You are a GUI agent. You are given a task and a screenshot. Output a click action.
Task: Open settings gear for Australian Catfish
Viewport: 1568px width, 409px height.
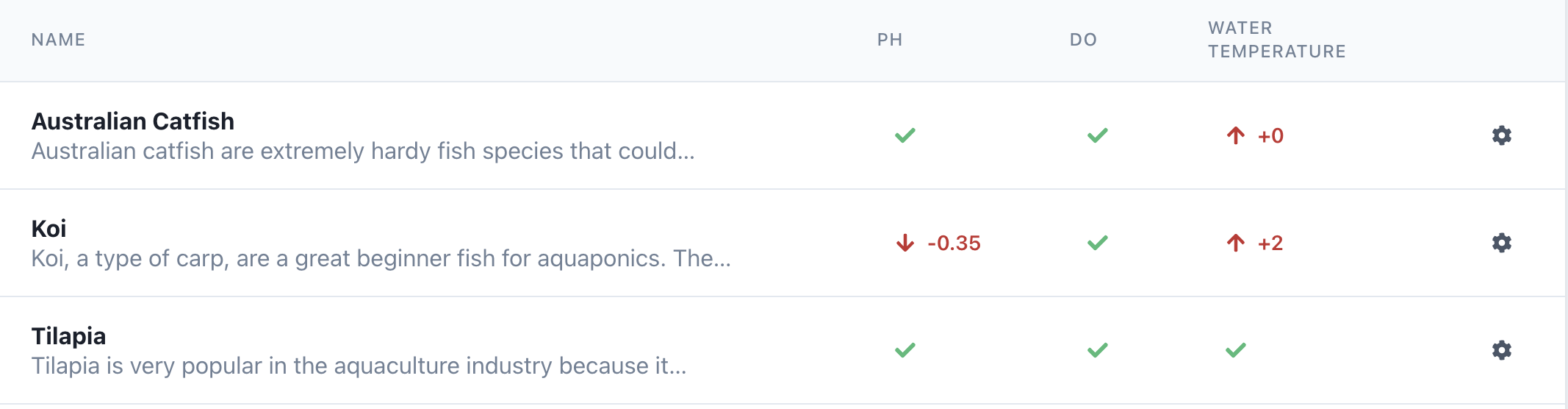[x=1501, y=135]
